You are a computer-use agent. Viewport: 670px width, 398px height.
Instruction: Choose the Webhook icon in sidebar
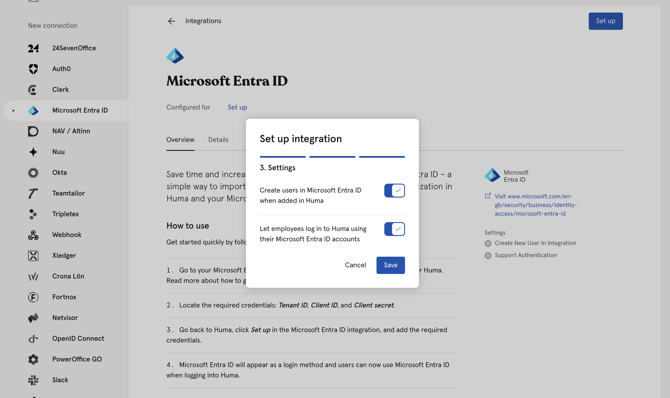tap(33, 235)
